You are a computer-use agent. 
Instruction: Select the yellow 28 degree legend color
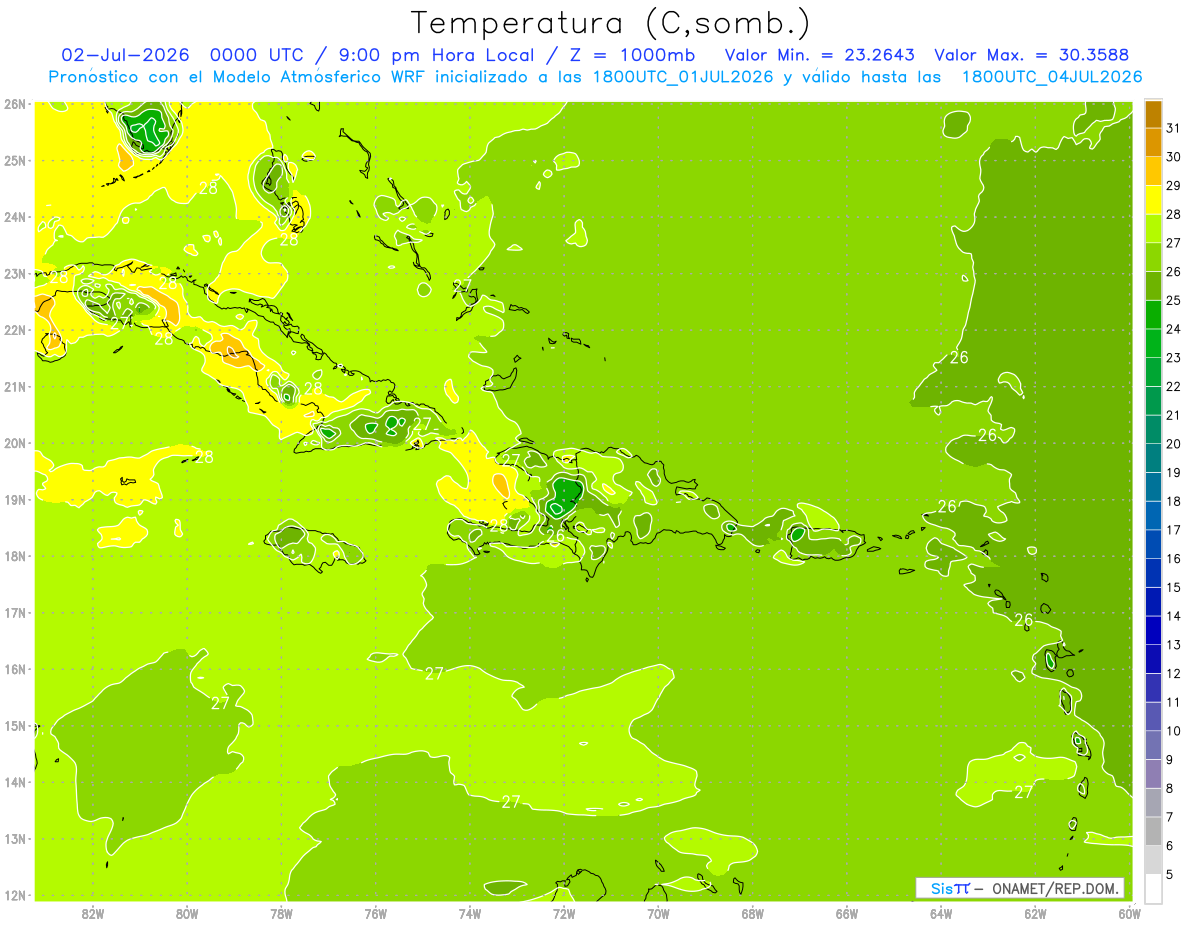(1153, 200)
